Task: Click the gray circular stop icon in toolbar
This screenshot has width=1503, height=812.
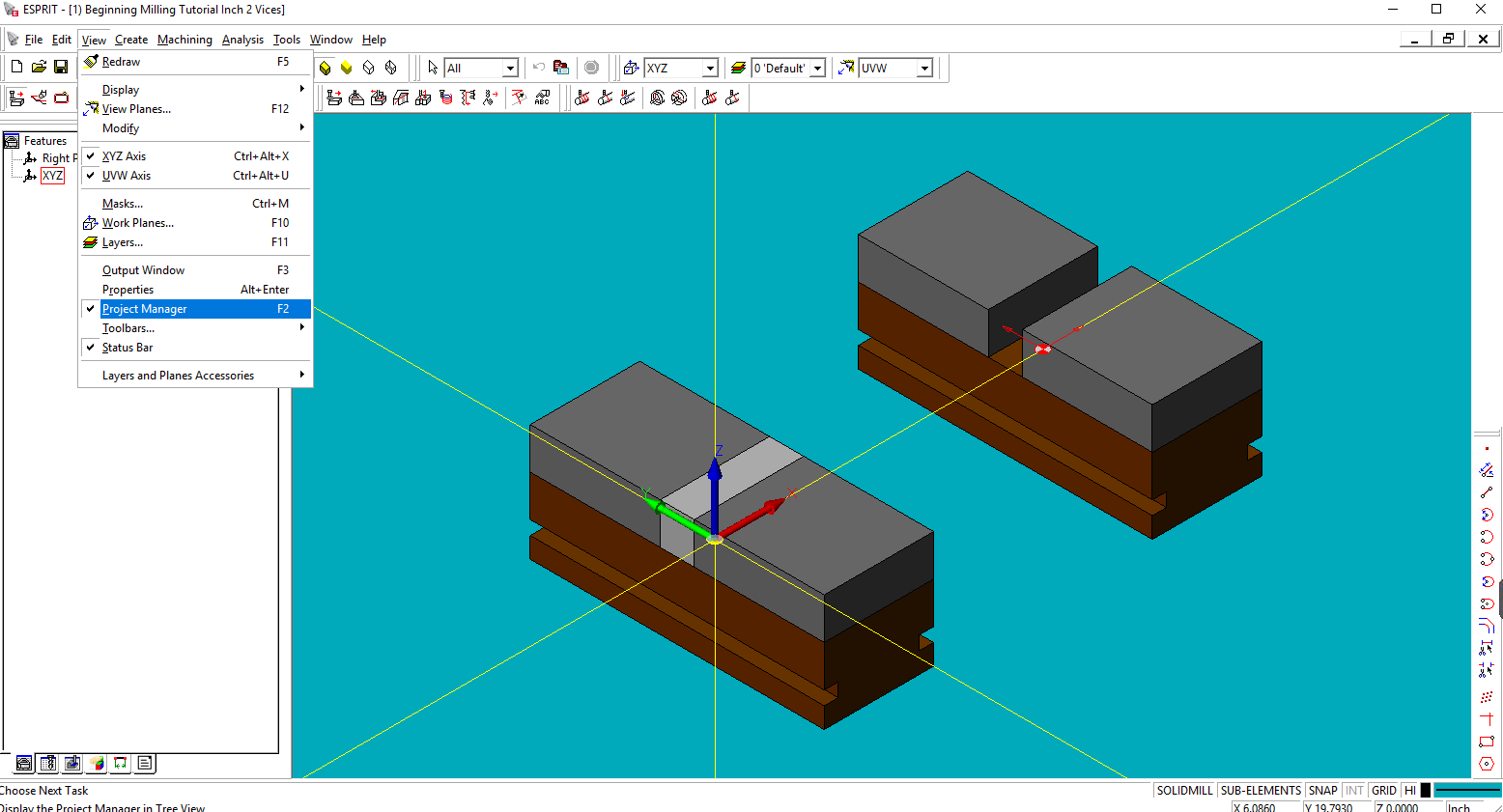Action: pos(592,68)
